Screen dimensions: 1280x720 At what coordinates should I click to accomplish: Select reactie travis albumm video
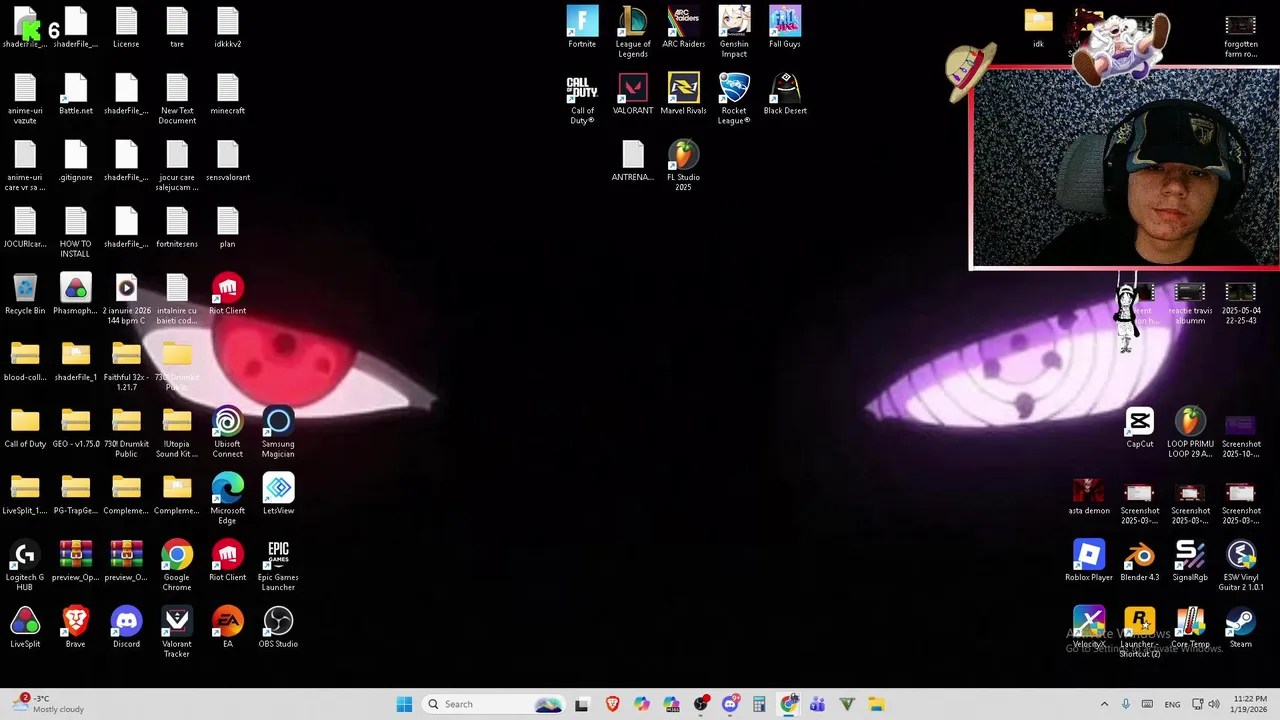[x=1190, y=303]
